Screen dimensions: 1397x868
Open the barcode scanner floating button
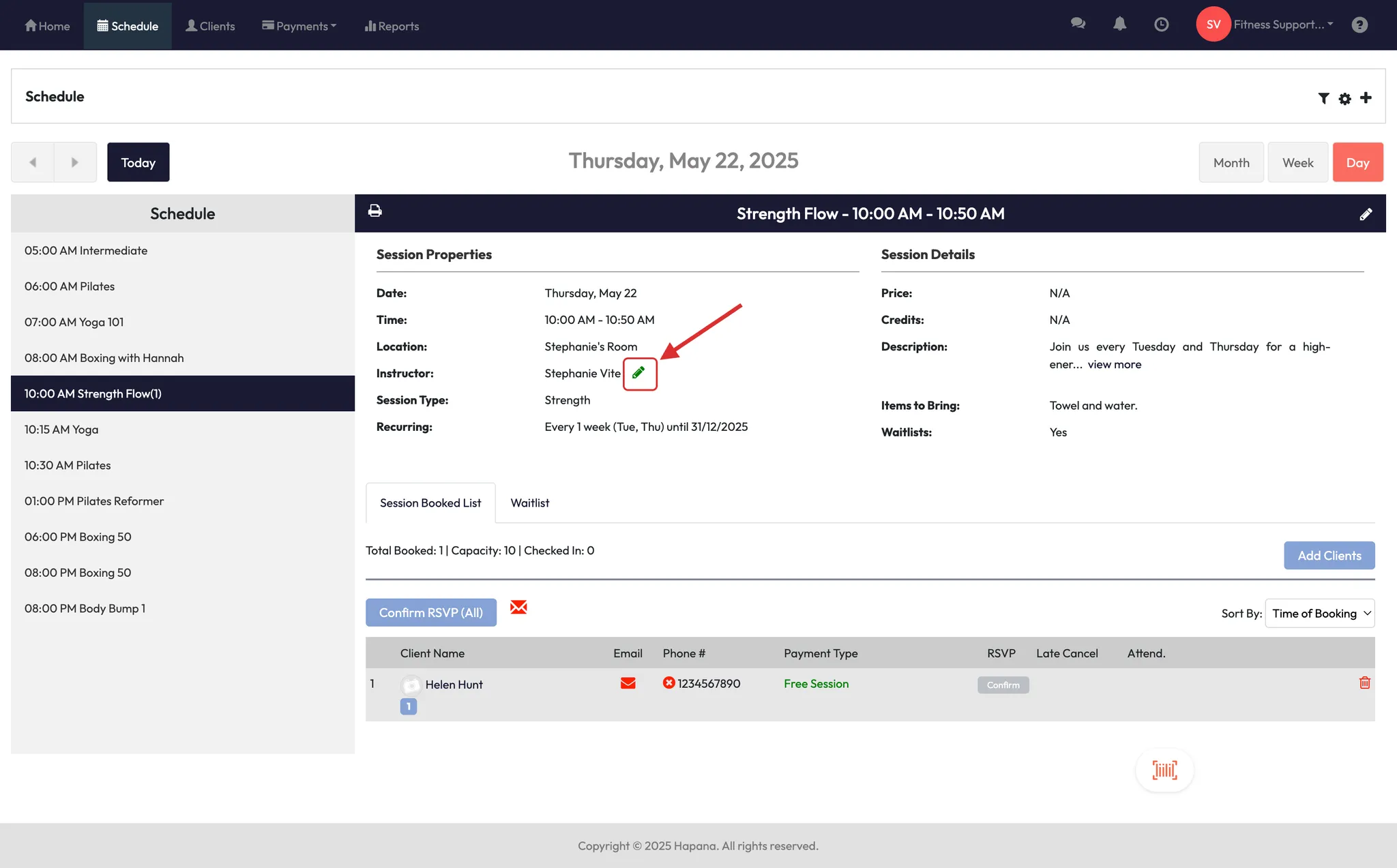(1164, 770)
